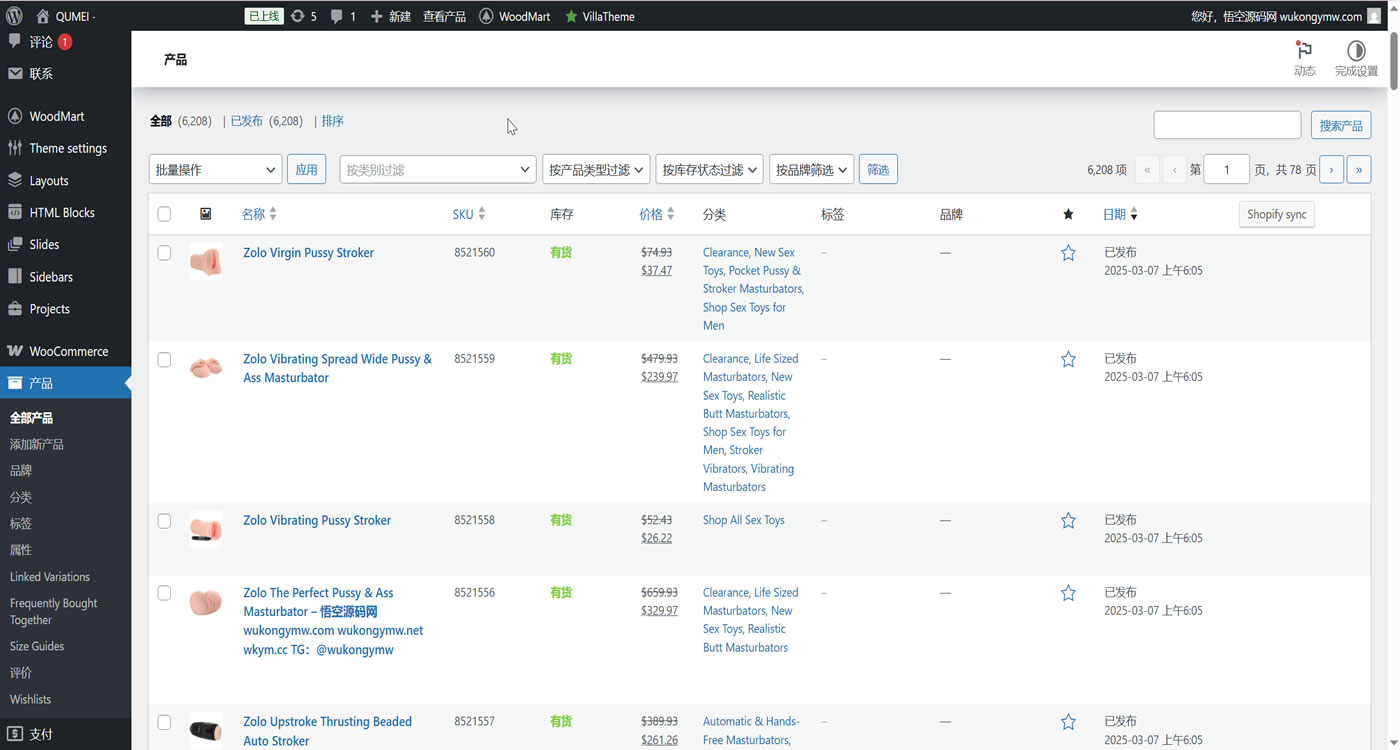Image resolution: width=1400 pixels, height=750 pixels.
Task: Open 添加新产品 submenu link
Action: click(37, 444)
